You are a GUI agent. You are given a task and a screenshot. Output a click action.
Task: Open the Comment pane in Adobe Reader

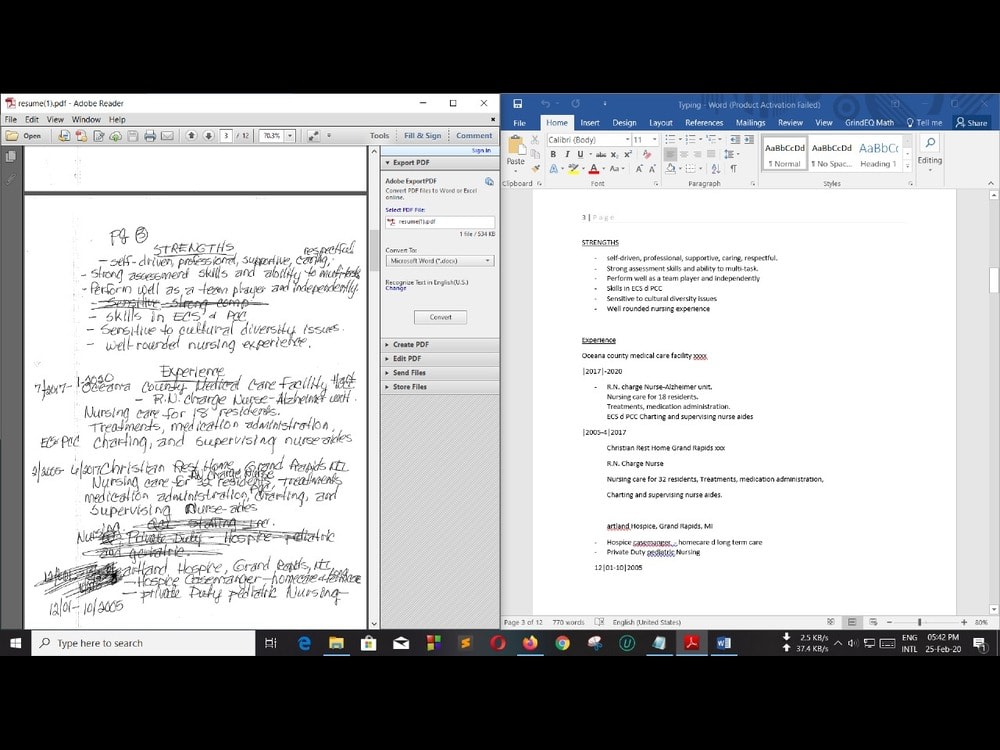coord(474,136)
